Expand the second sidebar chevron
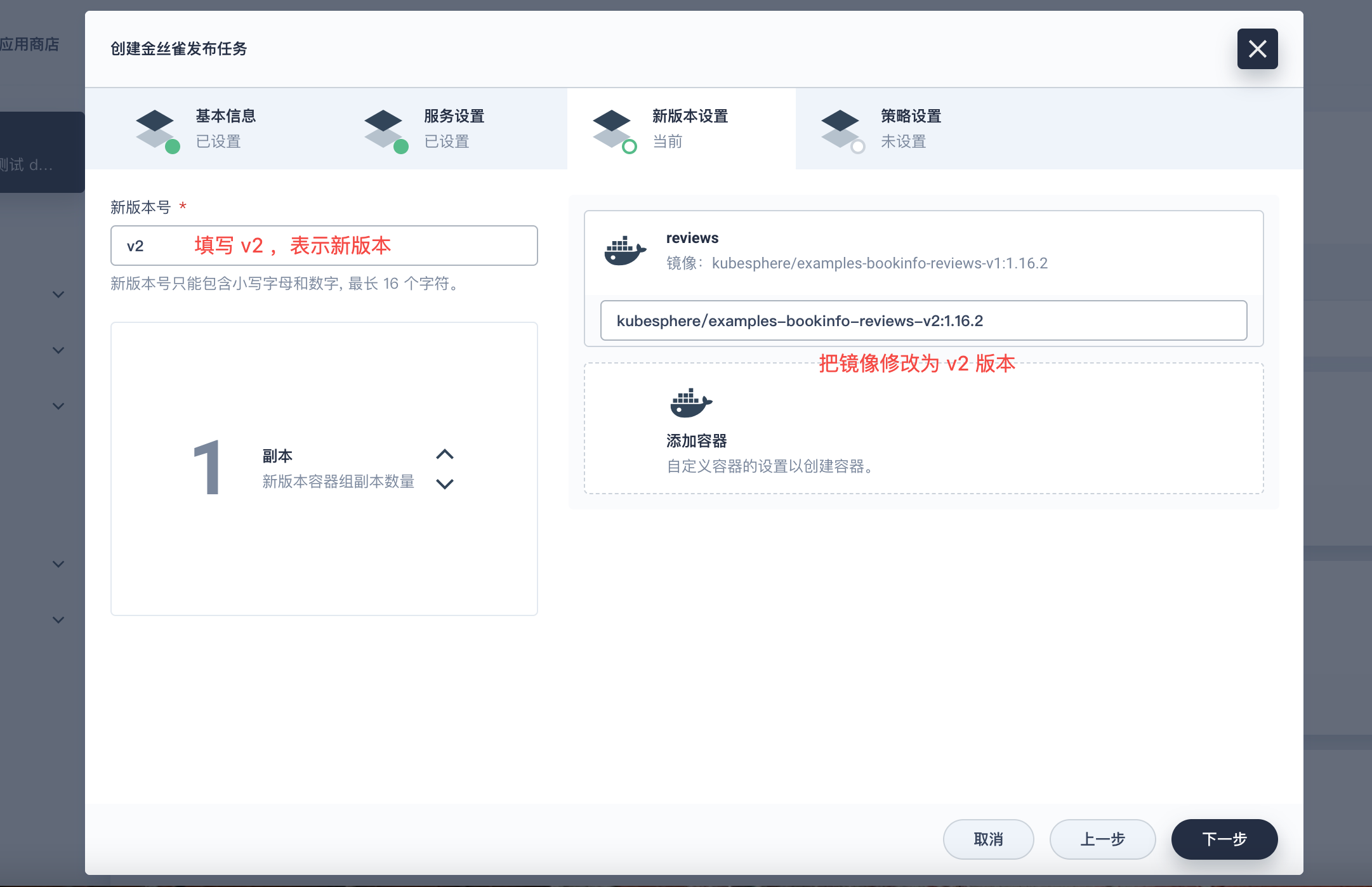This screenshot has width=1372, height=887. [58, 350]
